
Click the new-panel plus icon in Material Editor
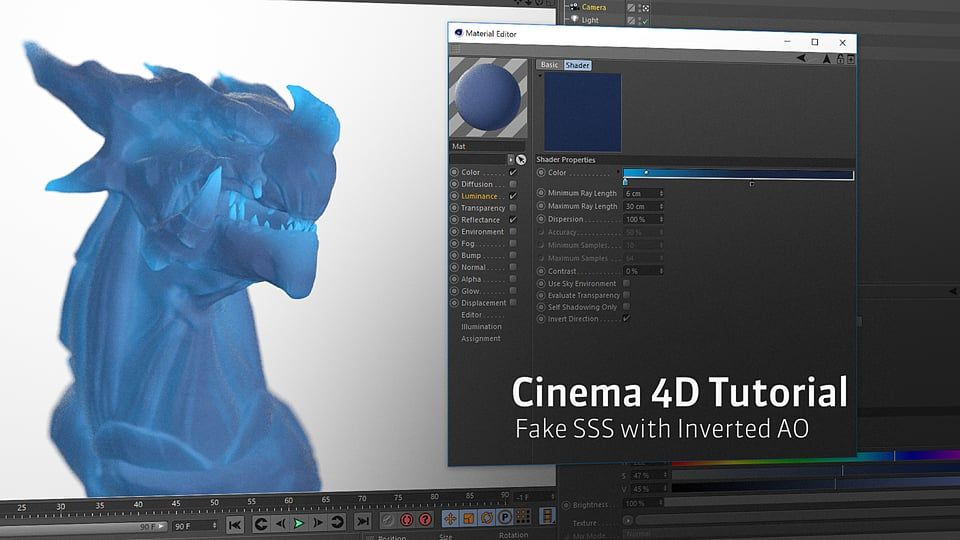pos(851,59)
